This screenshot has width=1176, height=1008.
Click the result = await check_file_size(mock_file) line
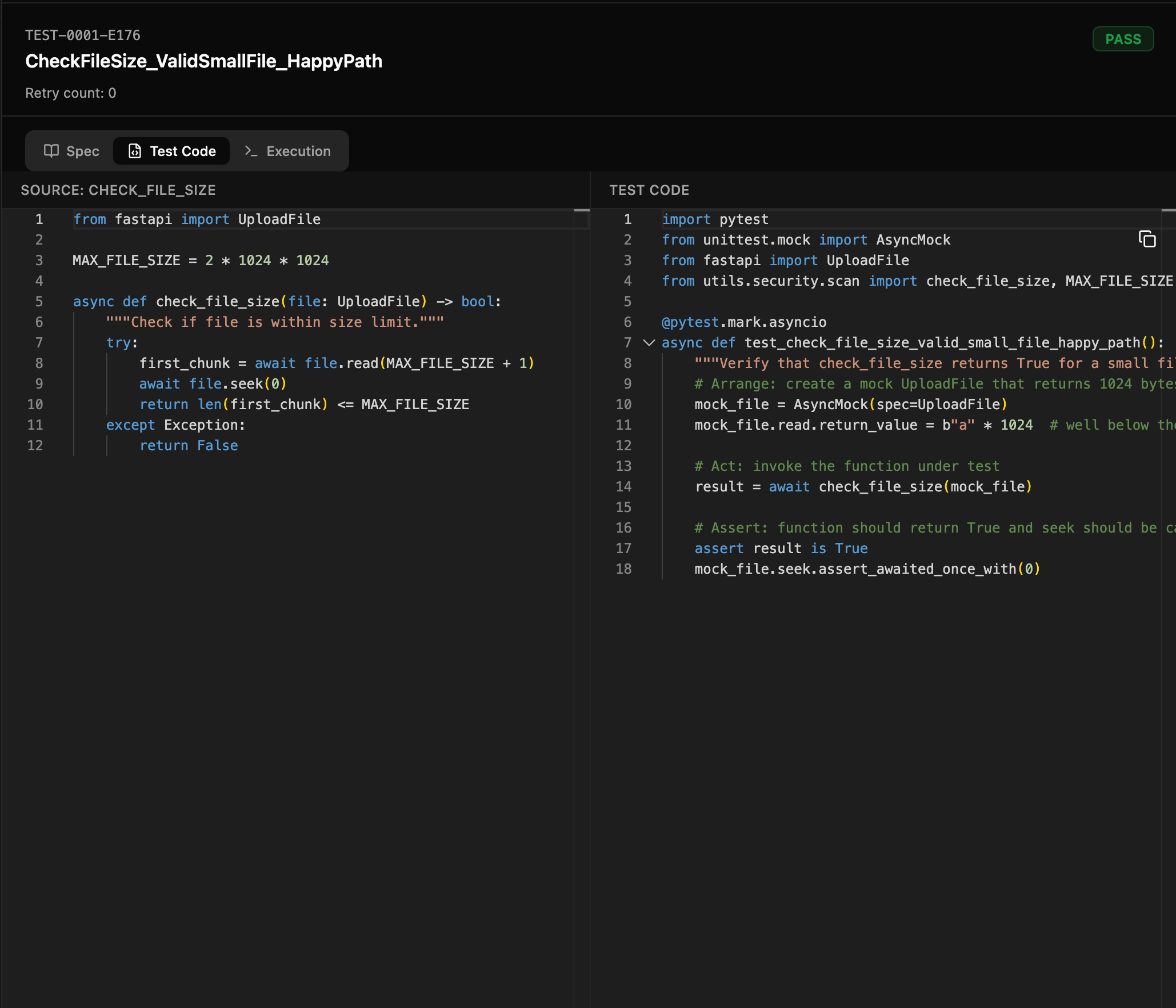pos(864,487)
